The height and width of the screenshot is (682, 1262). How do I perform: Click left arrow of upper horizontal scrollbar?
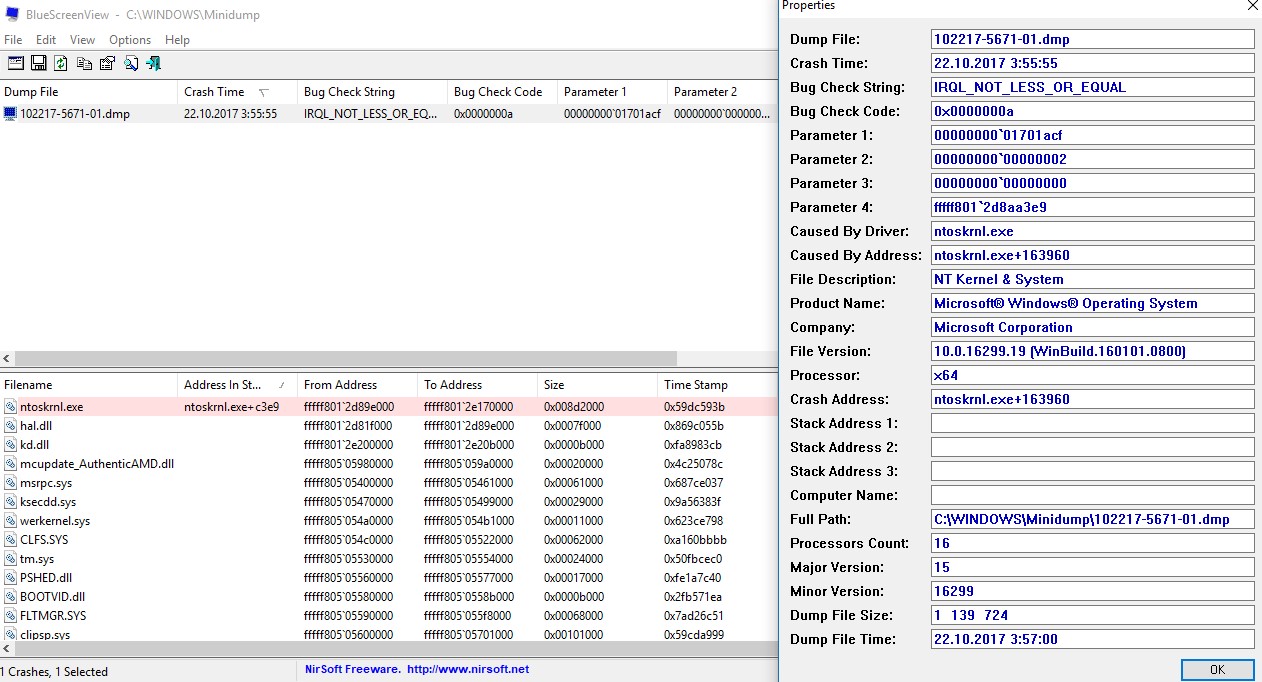(x=8, y=358)
